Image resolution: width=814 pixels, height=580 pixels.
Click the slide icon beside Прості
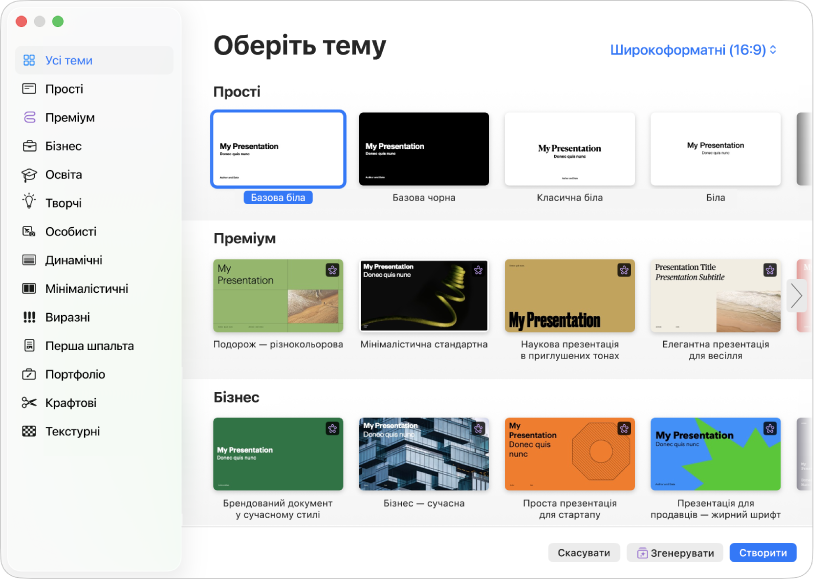[x=29, y=89]
